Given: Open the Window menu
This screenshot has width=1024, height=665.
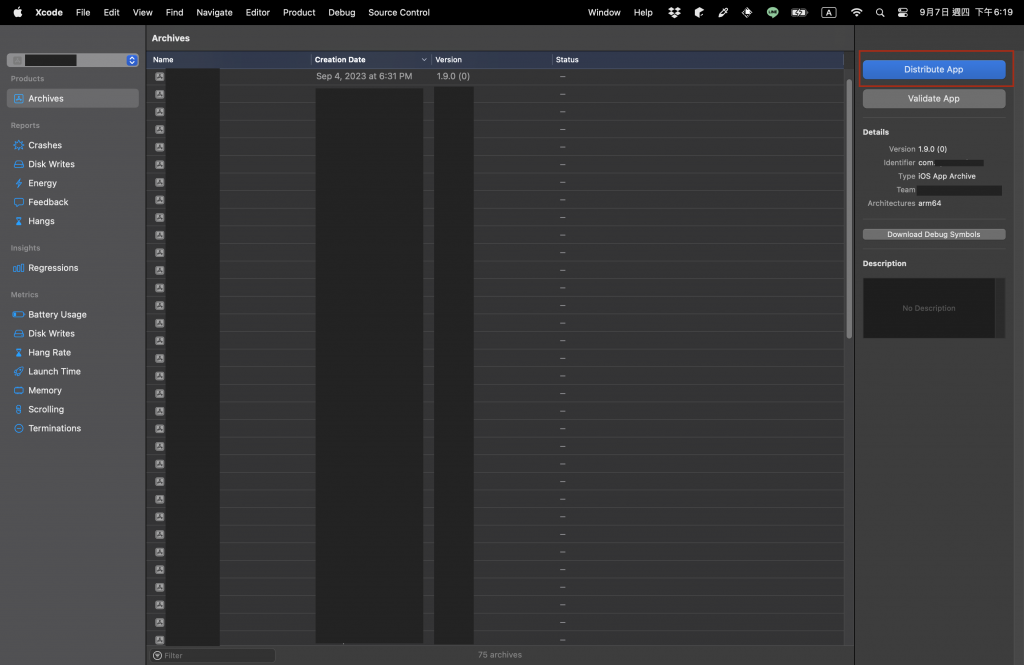Looking at the screenshot, I should (x=604, y=12).
